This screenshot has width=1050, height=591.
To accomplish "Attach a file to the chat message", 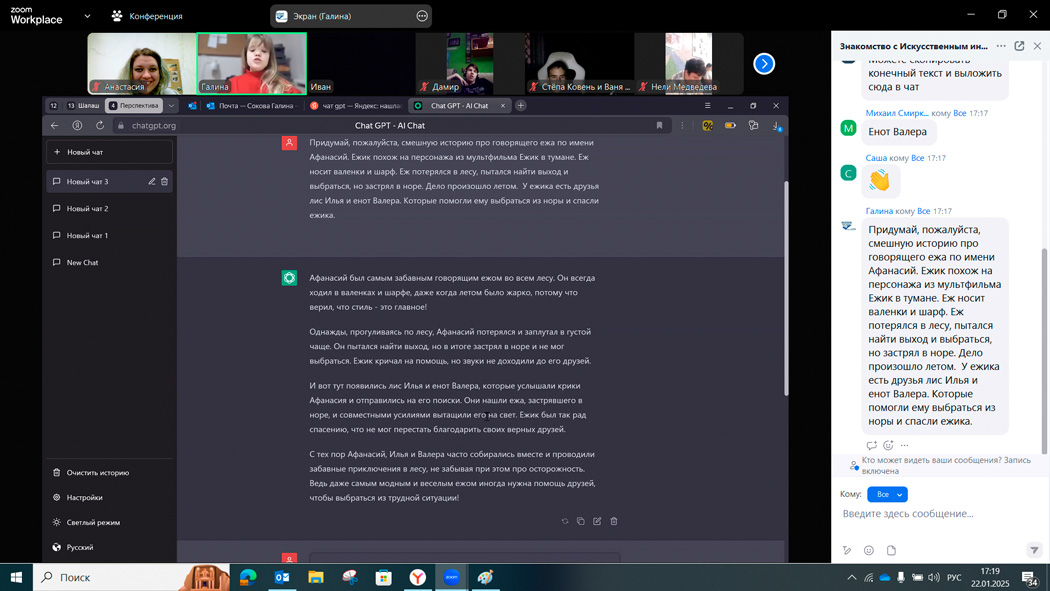I will (891, 550).
